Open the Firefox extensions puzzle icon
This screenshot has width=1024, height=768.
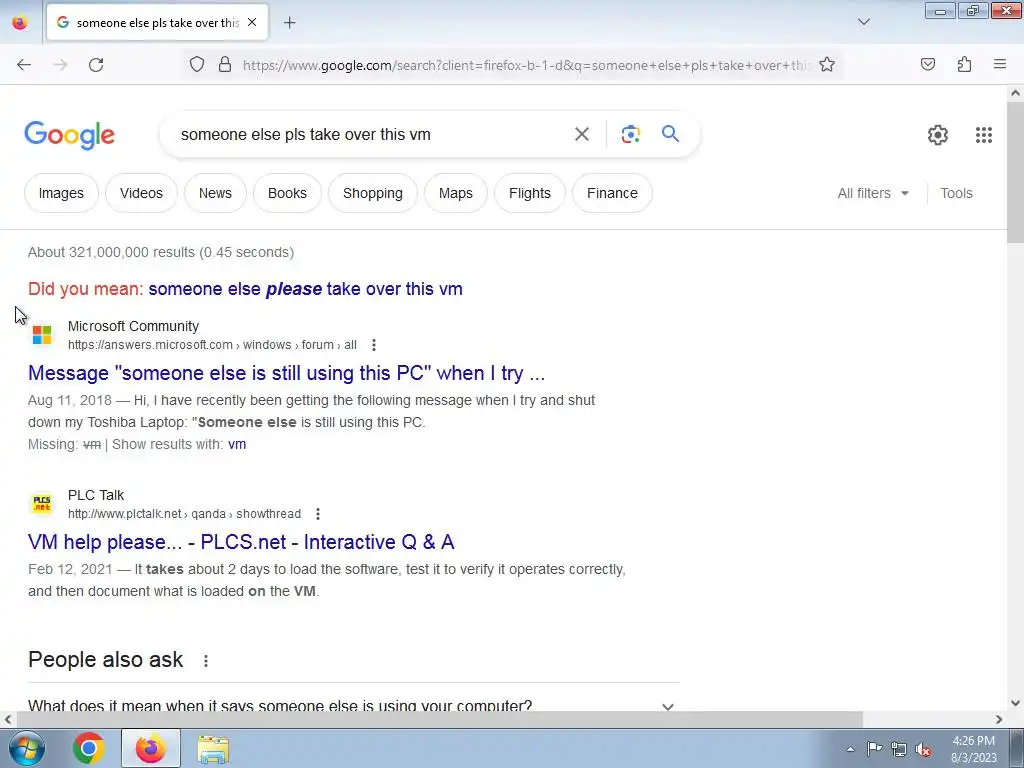[x=964, y=64]
